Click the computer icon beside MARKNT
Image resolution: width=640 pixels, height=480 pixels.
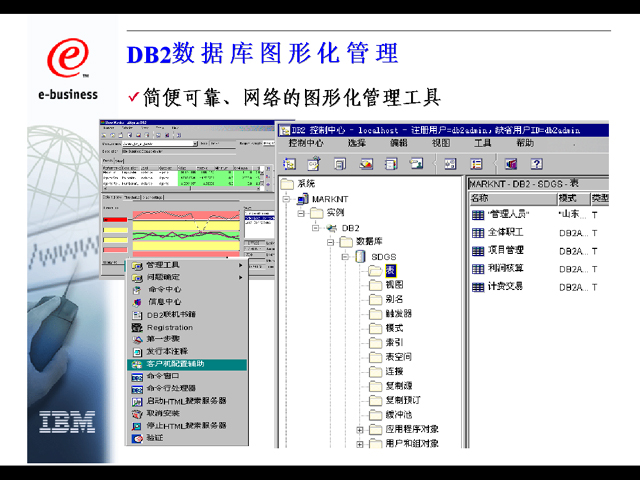(x=302, y=199)
